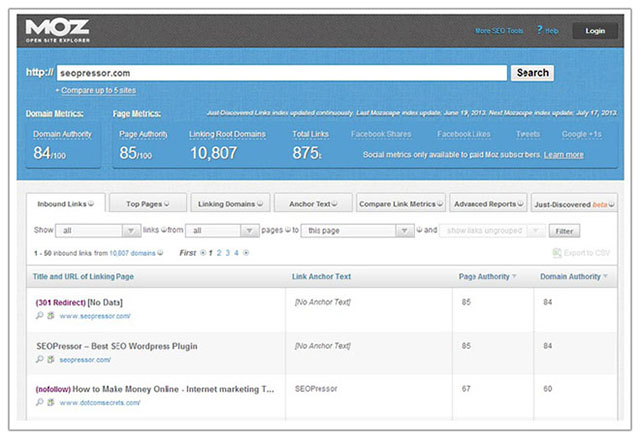This screenshot has width=640, height=439.
Task: Click info icon on Anchor Text tab
Action: click(x=334, y=204)
